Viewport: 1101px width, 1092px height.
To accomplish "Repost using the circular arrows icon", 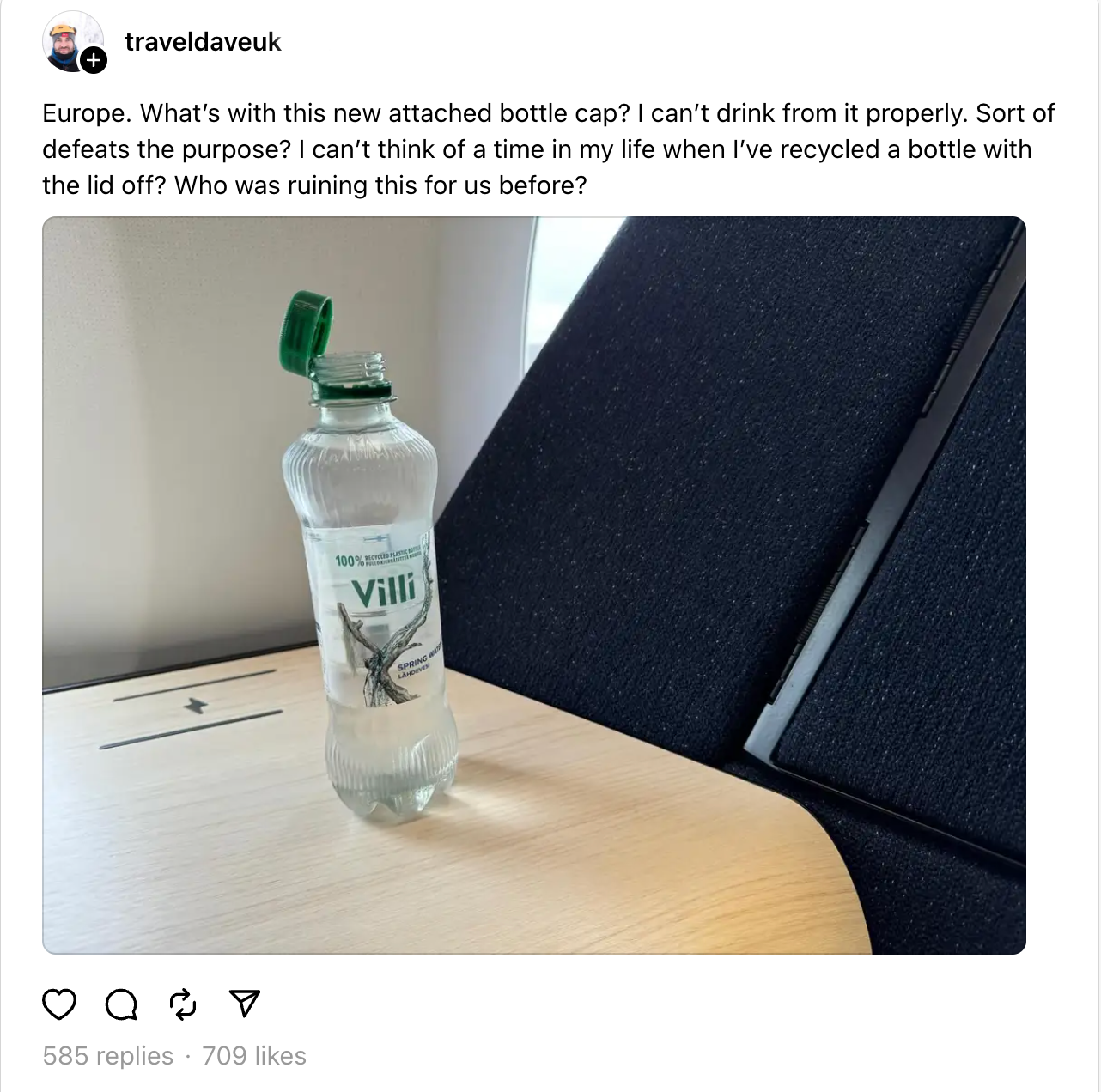I will (183, 1004).
